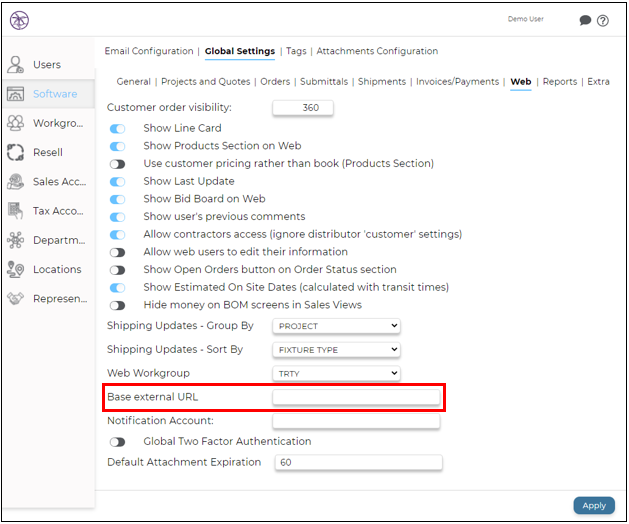Click Demo User account name
Image resolution: width=629 pixels, height=524 pixels.
pyautogui.click(x=526, y=19)
